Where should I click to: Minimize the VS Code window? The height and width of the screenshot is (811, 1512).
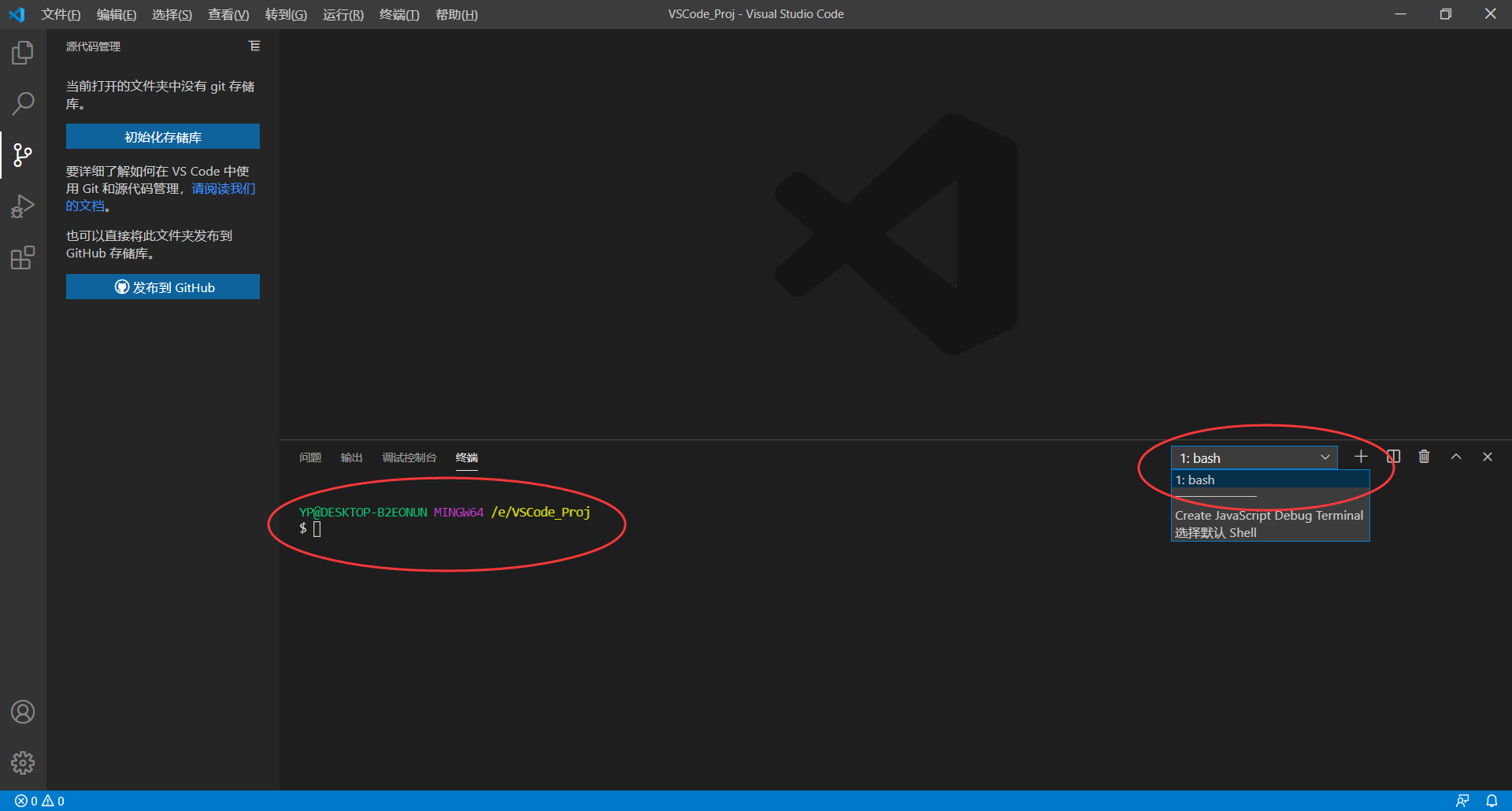click(x=1400, y=14)
